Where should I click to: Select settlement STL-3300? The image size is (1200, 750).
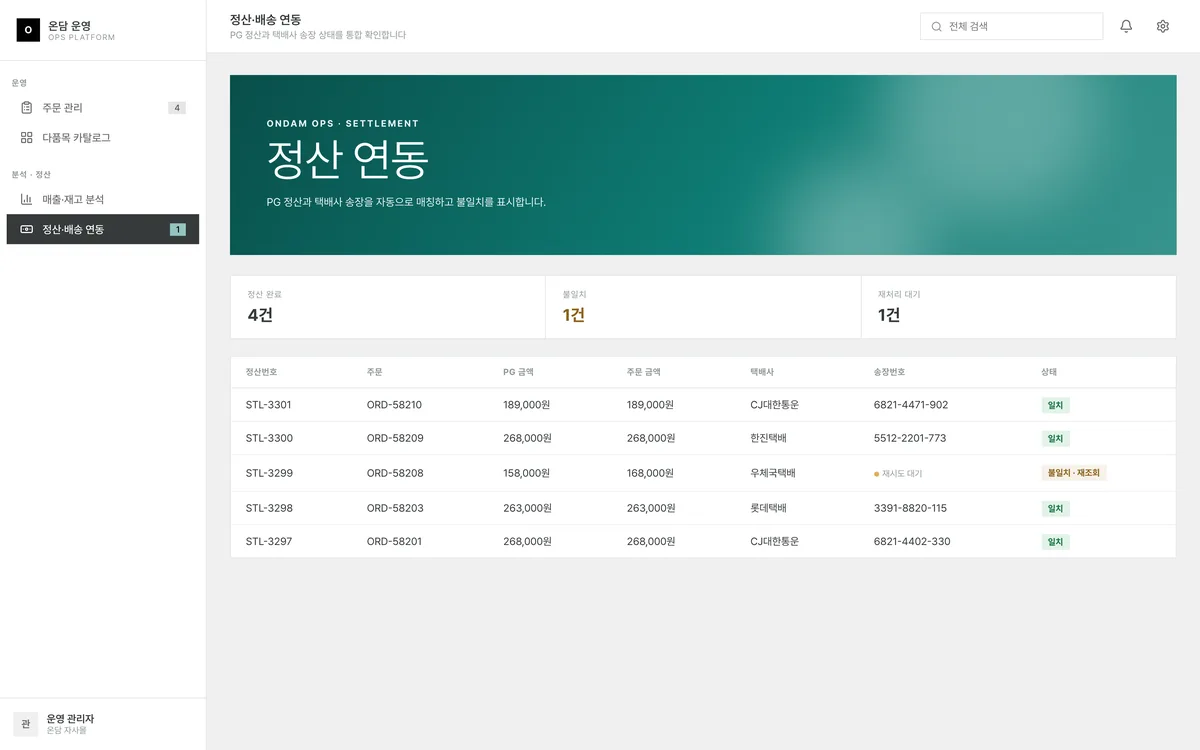(x=269, y=438)
